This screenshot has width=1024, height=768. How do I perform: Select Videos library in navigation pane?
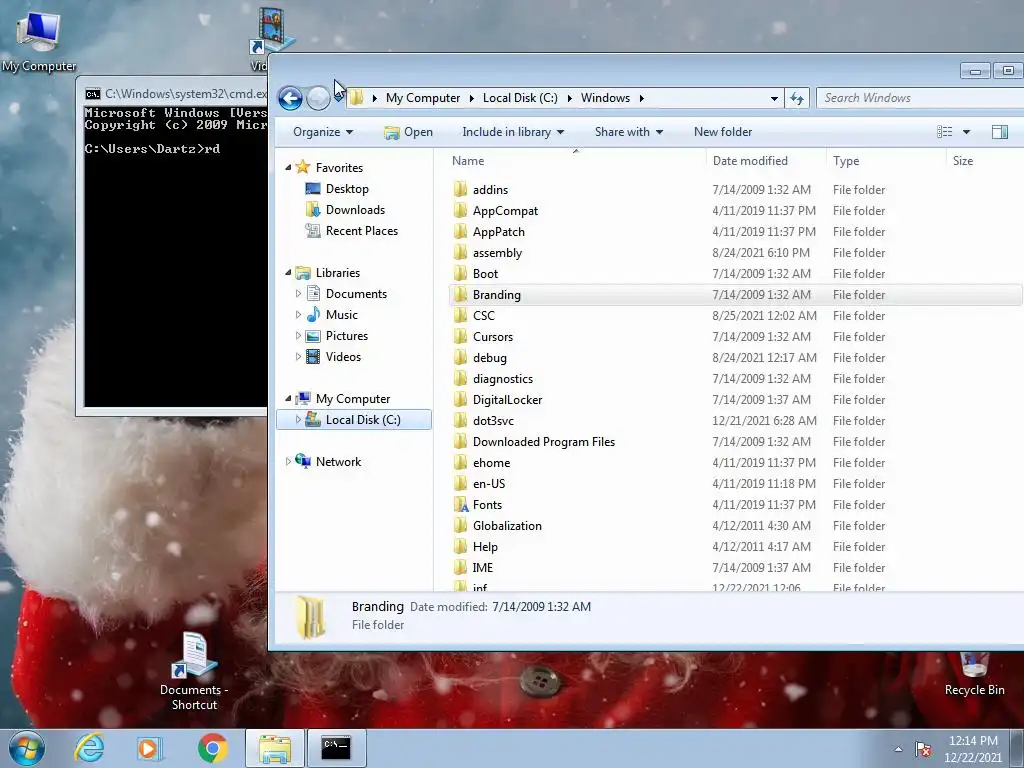tap(343, 357)
